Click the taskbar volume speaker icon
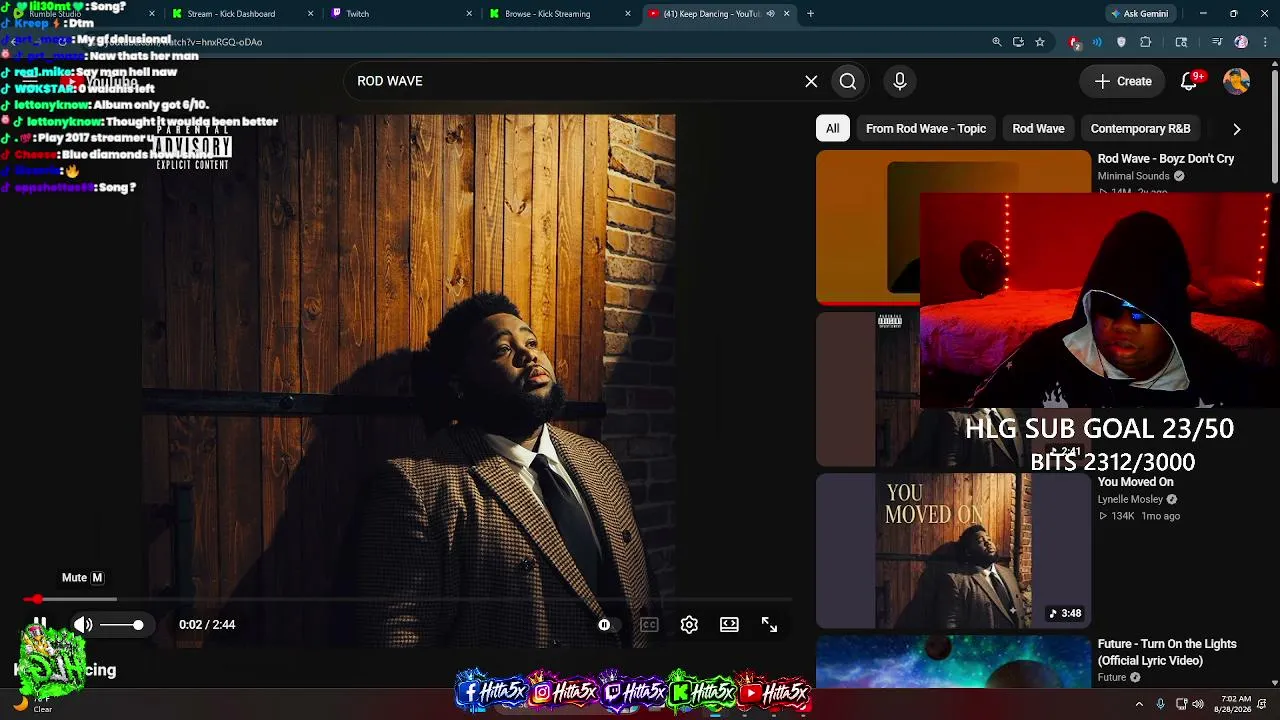 pyautogui.click(x=1198, y=704)
